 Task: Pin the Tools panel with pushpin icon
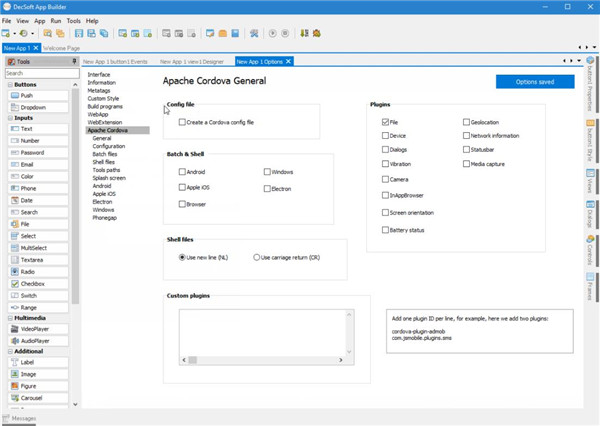tap(75, 61)
